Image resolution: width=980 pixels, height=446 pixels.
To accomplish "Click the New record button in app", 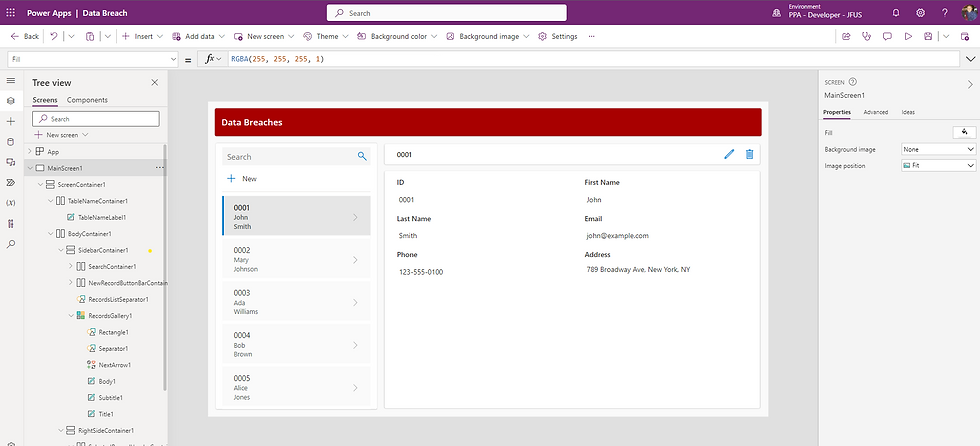I will coord(242,179).
